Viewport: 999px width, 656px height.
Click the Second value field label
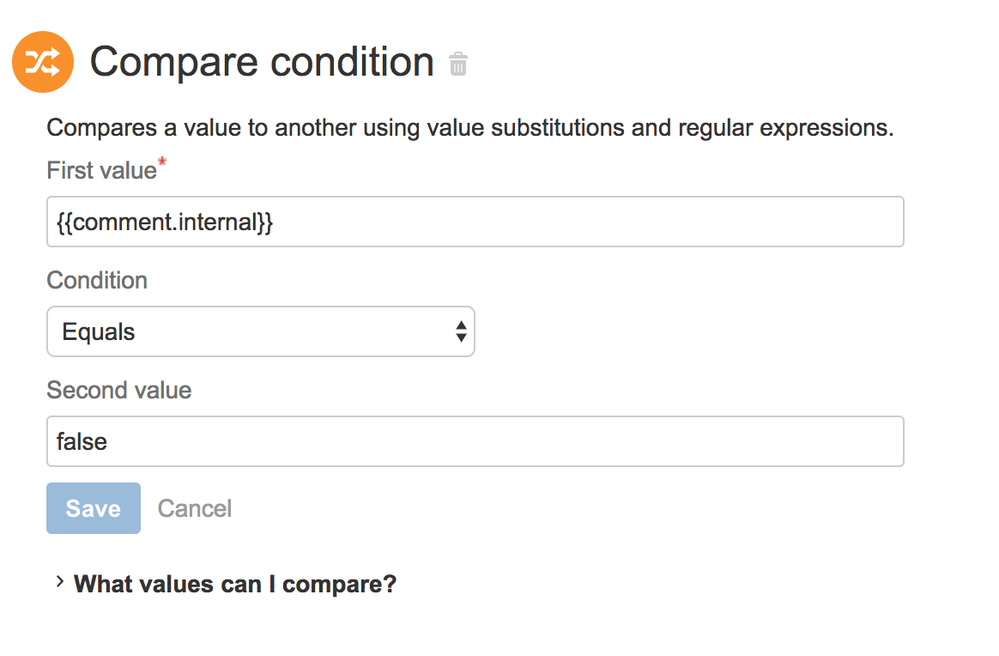click(119, 390)
